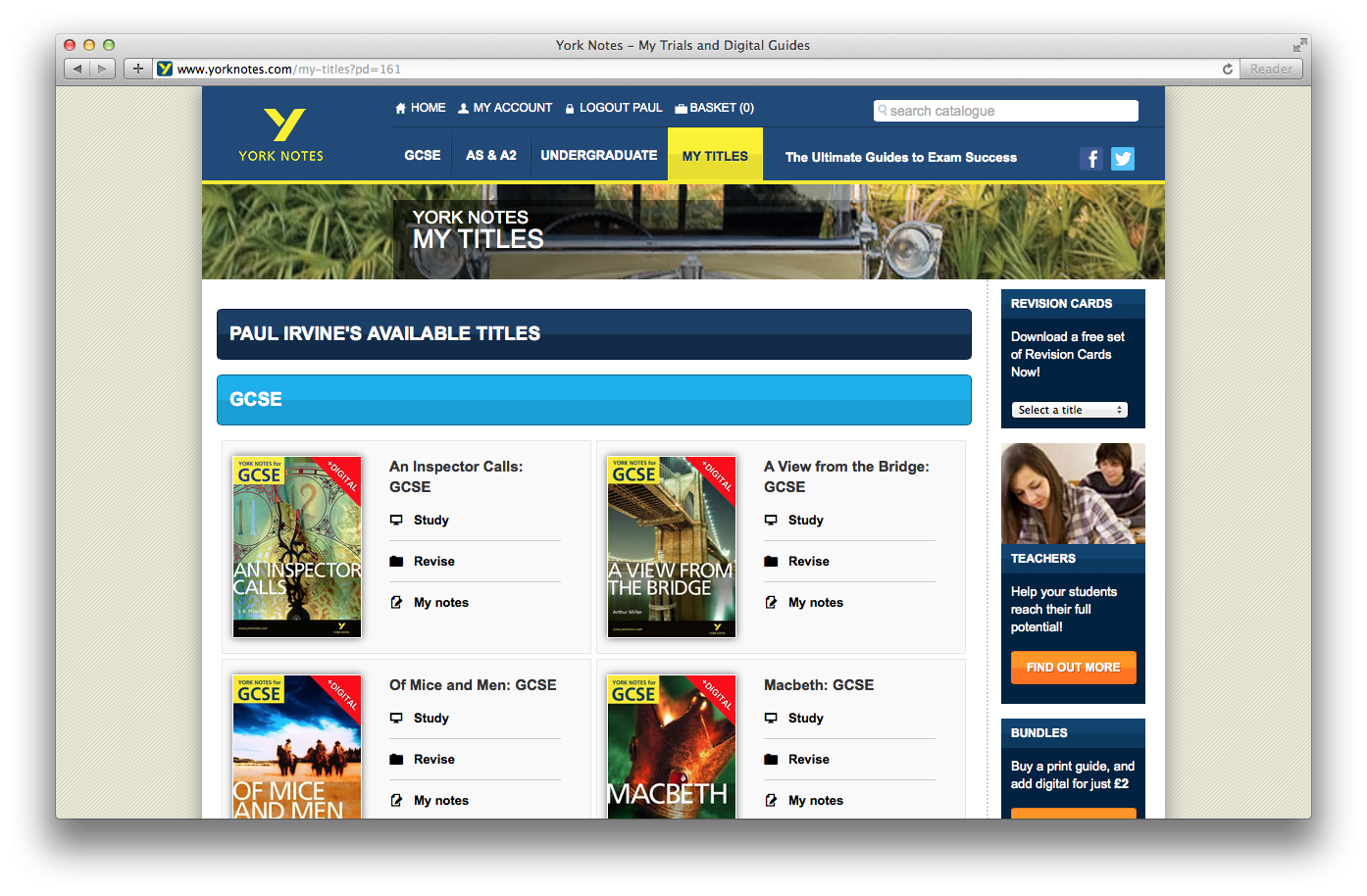Click My notes pencil icon for Of Mice and Men
Screen dimensions: 1367x896
[x=396, y=801]
